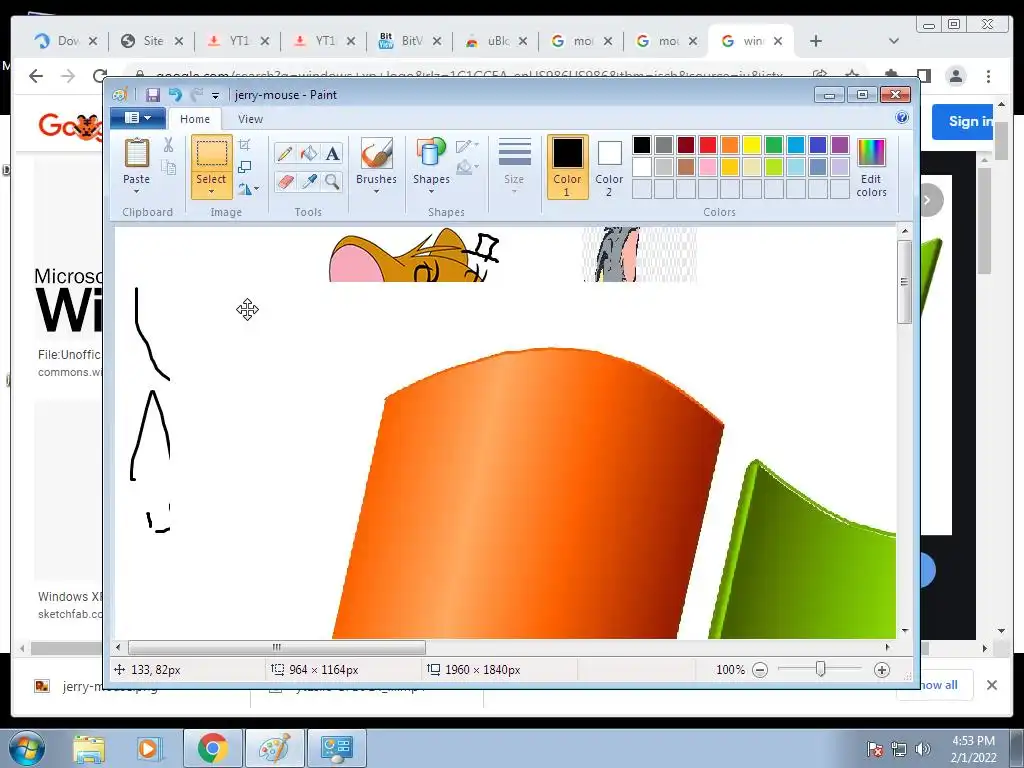This screenshot has height=768, width=1024.
Task: Open a new Chrome tab
Action: 816,41
